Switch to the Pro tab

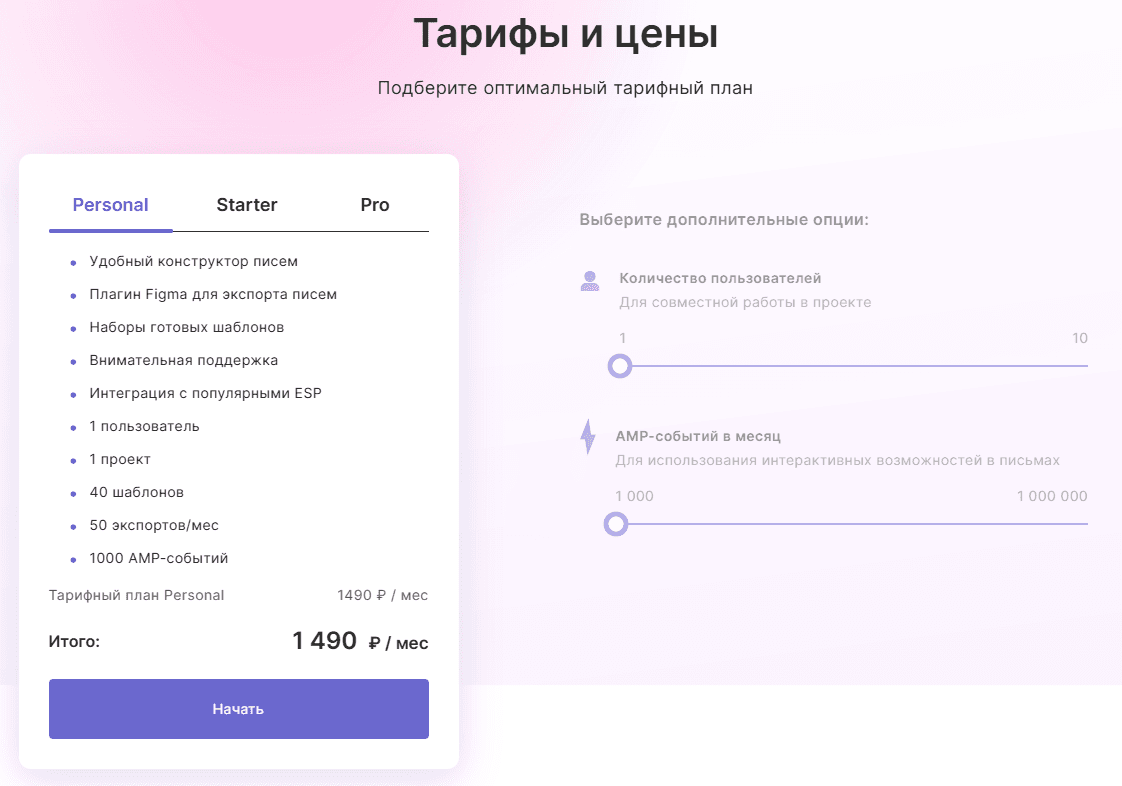(375, 205)
